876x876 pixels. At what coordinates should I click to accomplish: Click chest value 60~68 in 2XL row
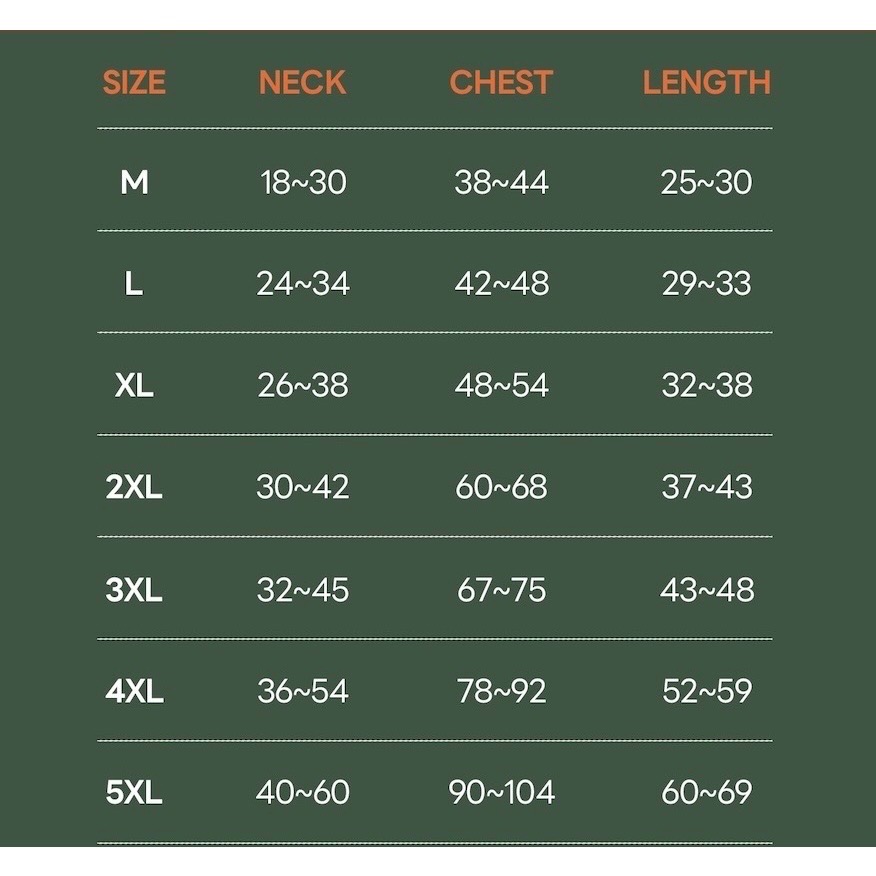501,488
